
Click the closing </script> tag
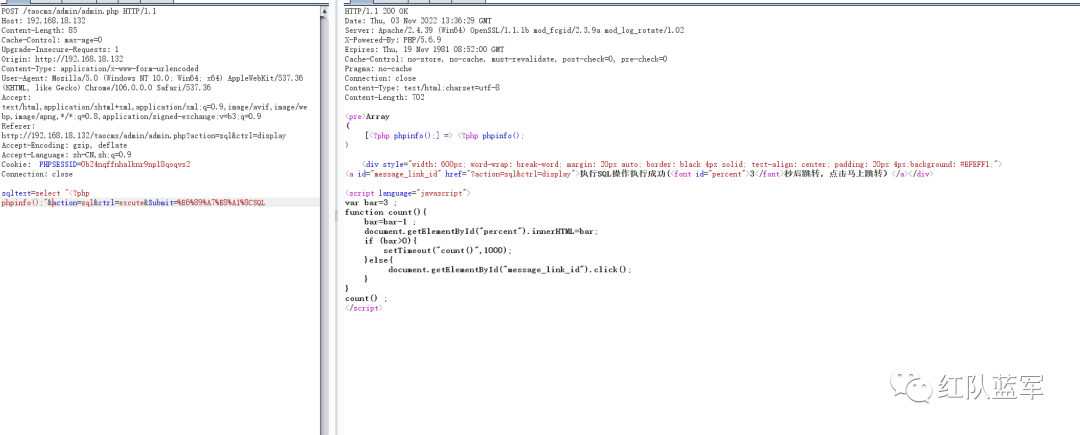coord(363,308)
